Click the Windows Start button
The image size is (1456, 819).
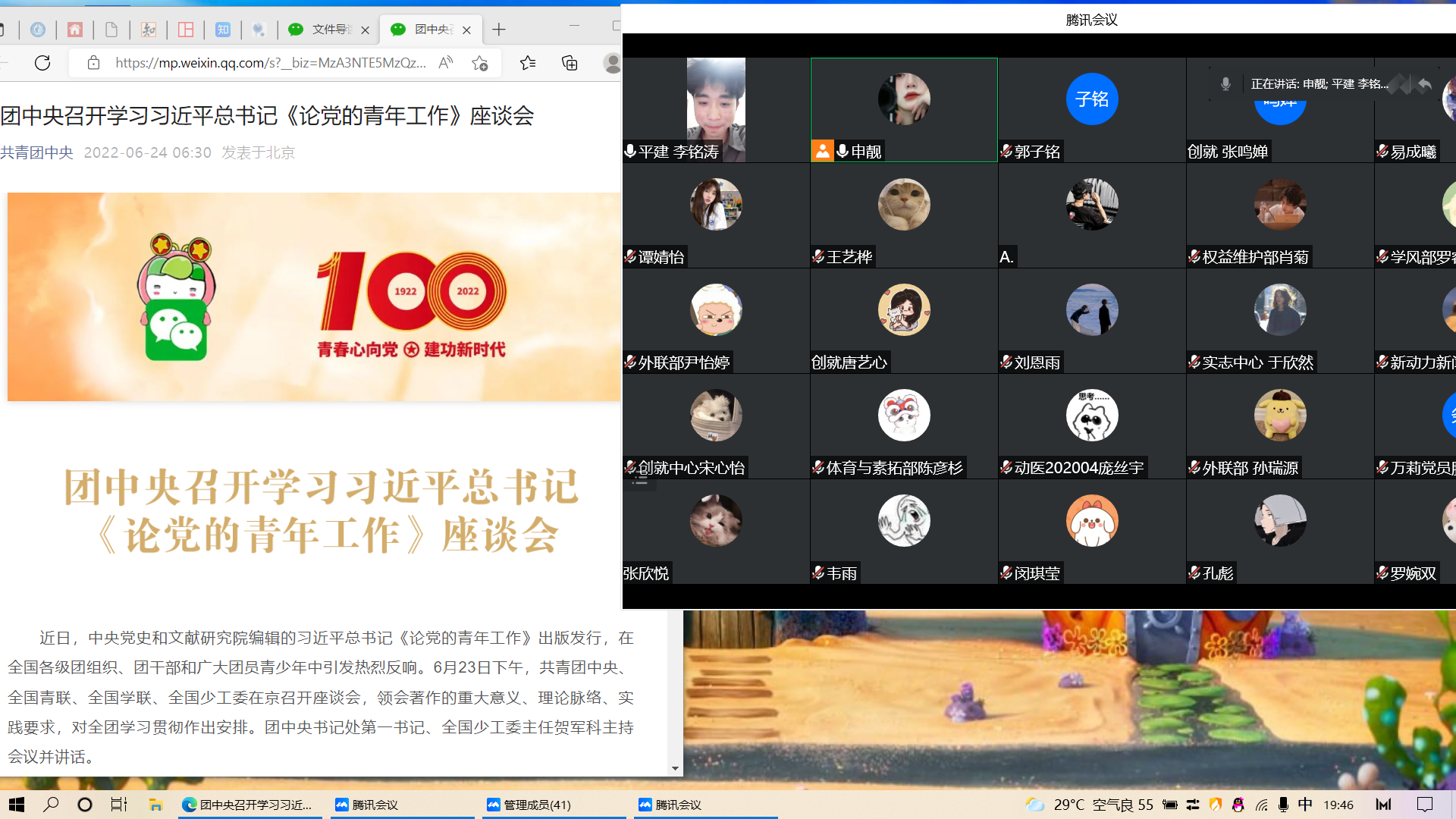(x=17, y=805)
